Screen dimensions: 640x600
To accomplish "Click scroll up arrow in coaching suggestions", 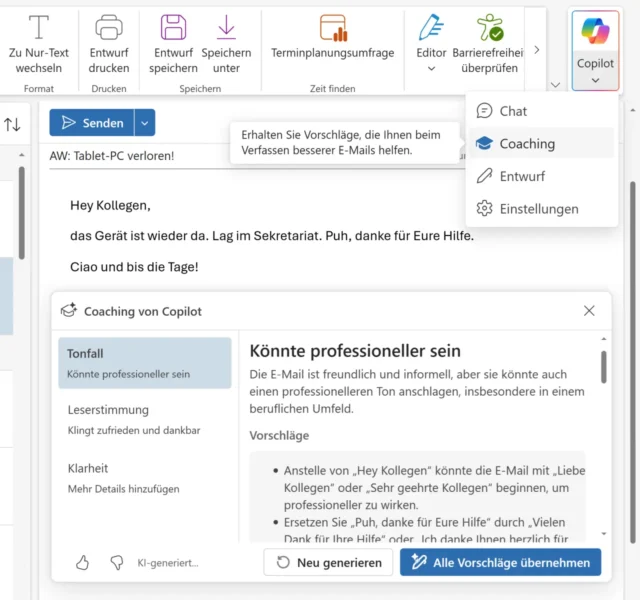I will [604, 339].
